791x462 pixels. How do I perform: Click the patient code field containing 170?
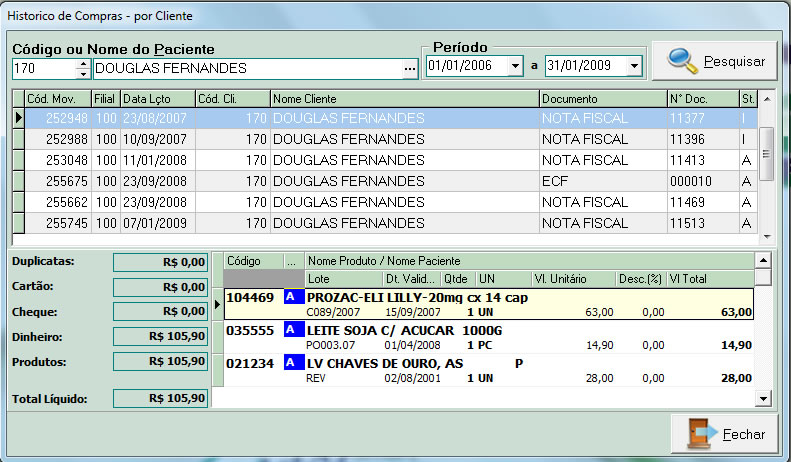44,69
